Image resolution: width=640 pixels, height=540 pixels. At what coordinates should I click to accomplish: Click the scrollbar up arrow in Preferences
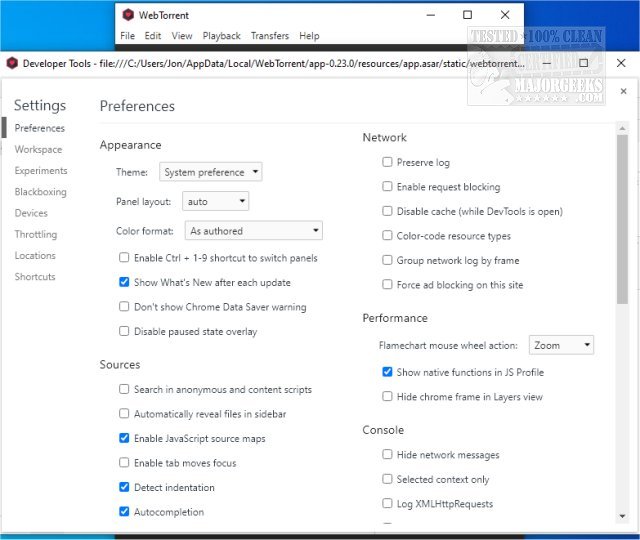(x=622, y=129)
